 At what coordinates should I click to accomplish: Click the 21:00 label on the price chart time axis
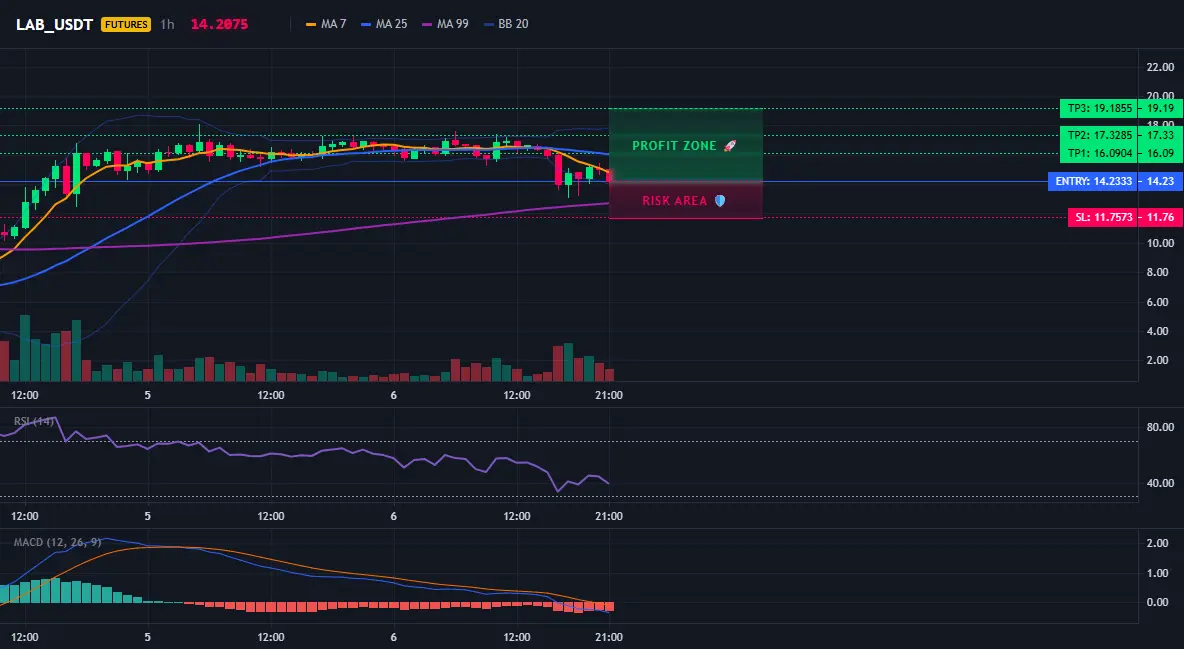(609, 395)
